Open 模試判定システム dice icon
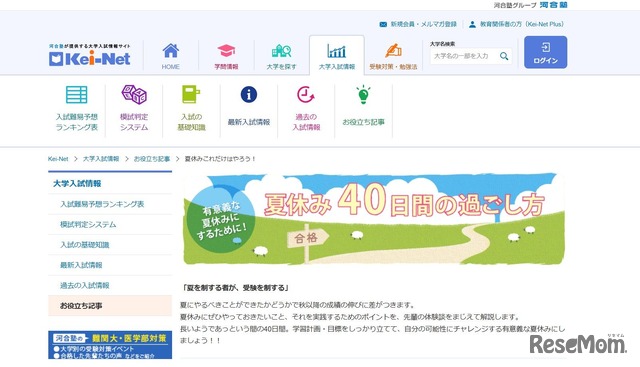 pos(134,94)
